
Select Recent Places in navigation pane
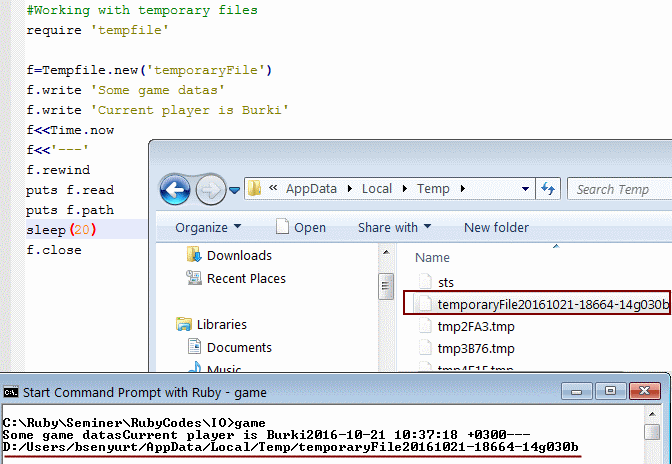click(245, 278)
